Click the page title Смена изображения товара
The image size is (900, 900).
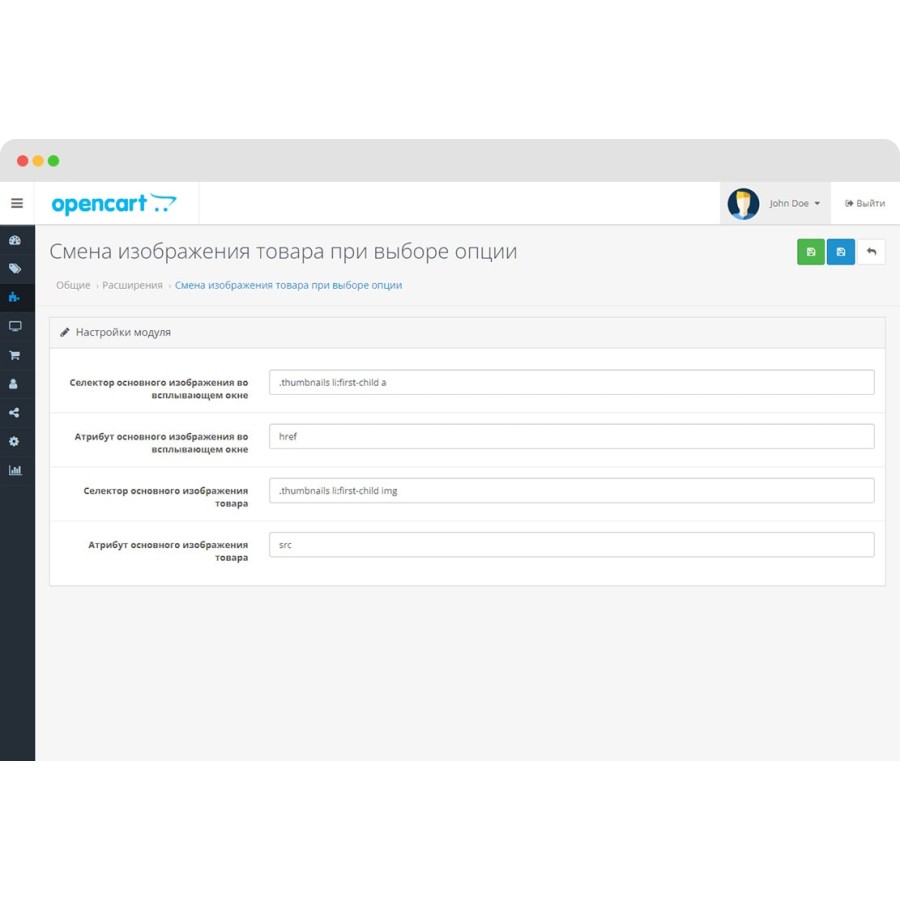point(283,251)
